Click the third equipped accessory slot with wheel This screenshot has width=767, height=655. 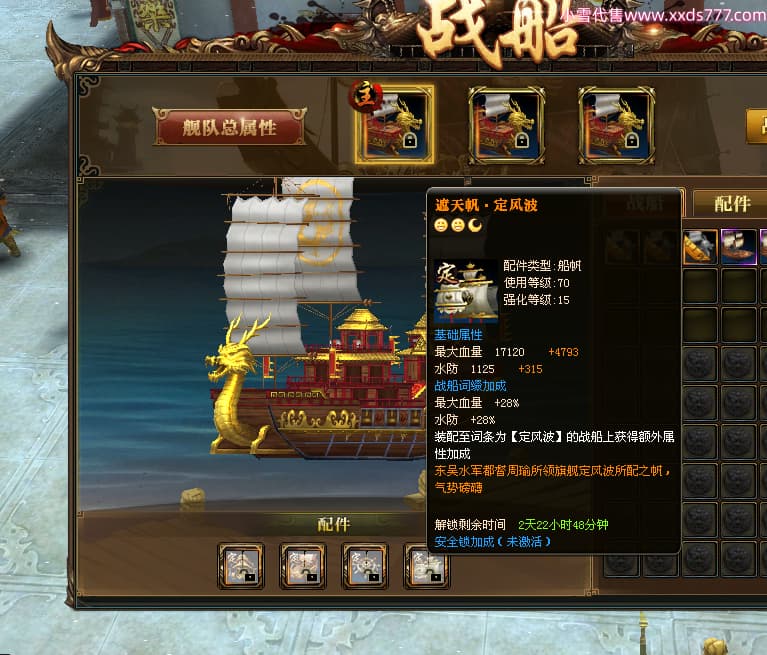(x=364, y=566)
